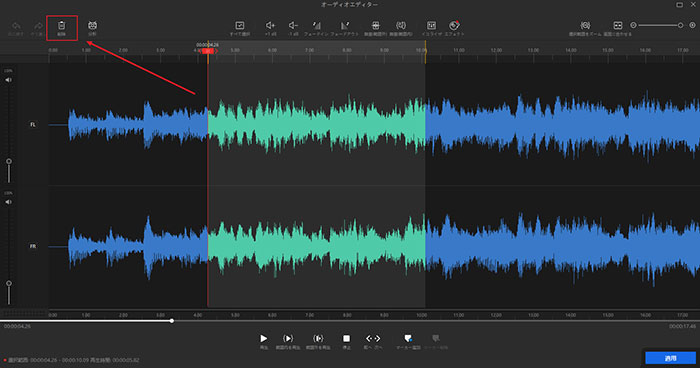700x368 pixels.
Task: Click the silence outside range icon
Action: point(375,25)
